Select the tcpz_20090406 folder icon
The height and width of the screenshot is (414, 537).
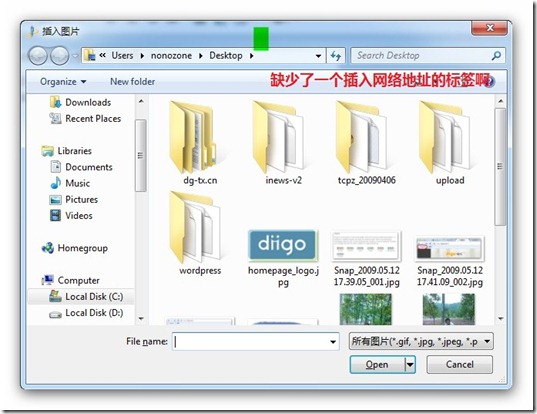(361, 137)
